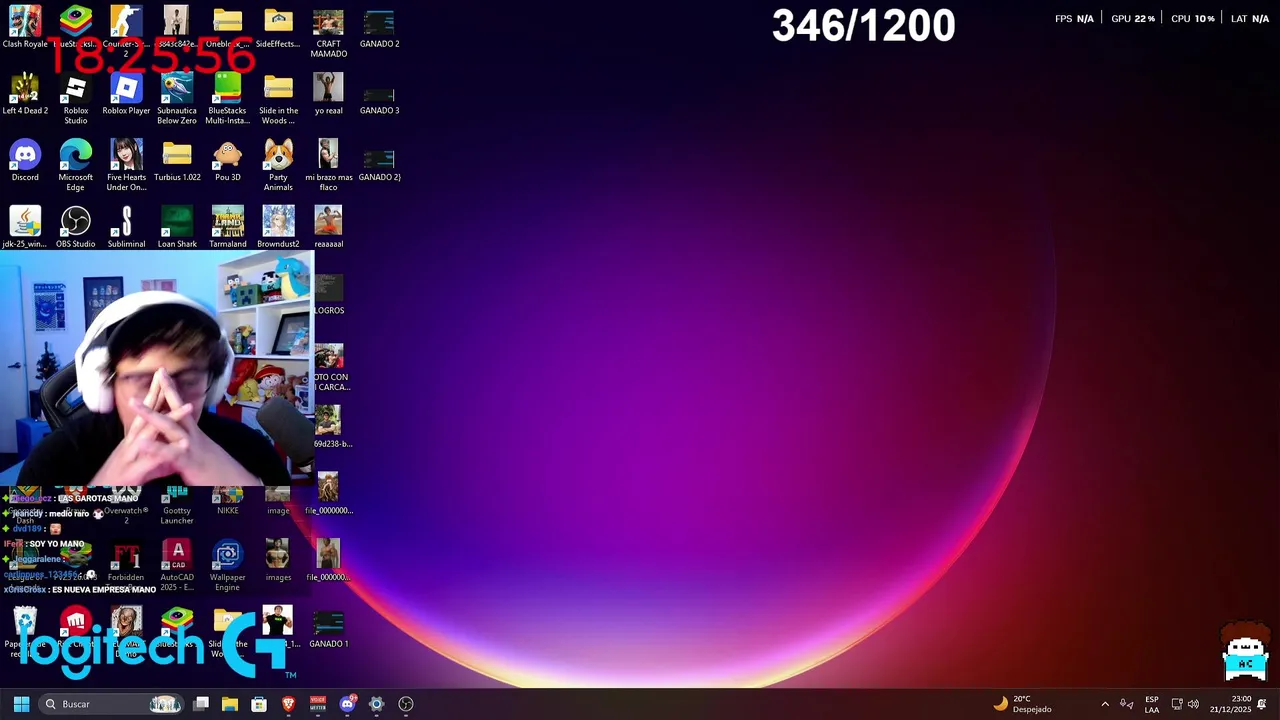
Task: Open the ESP LAA language switcher
Action: tap(1152, 704)
